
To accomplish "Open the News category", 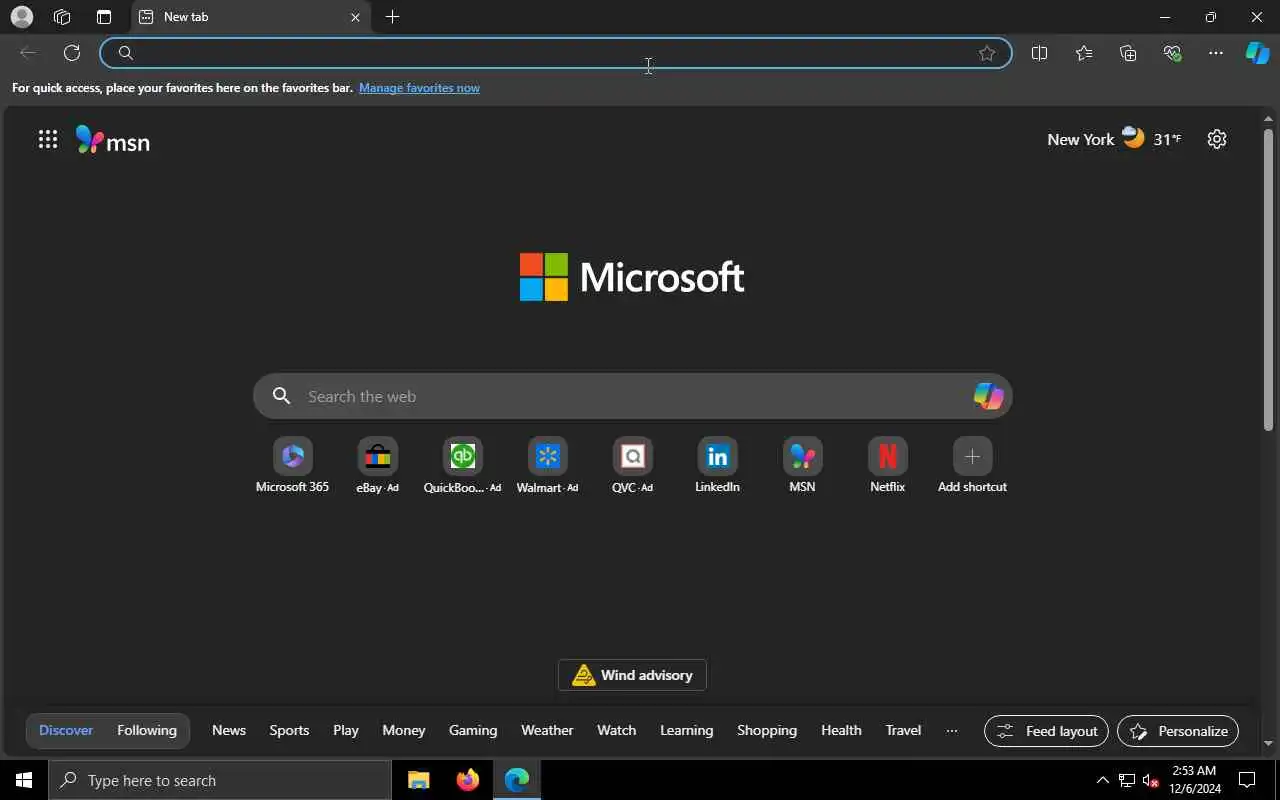I will pos(229,730).
